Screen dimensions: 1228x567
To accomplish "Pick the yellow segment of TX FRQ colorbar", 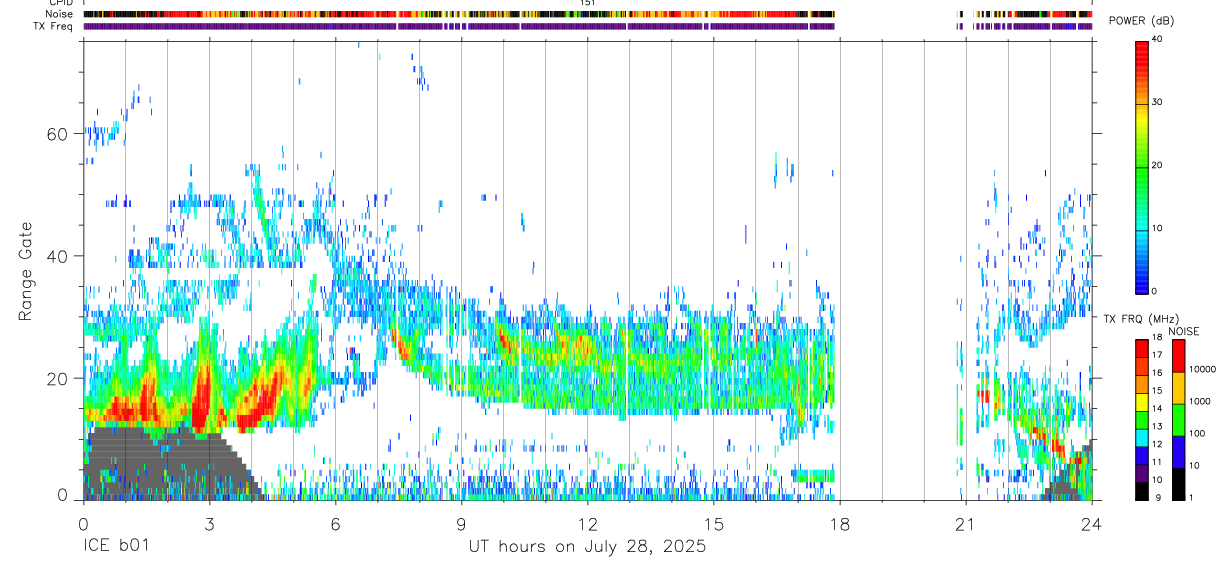I will [x=1142, y=401].
